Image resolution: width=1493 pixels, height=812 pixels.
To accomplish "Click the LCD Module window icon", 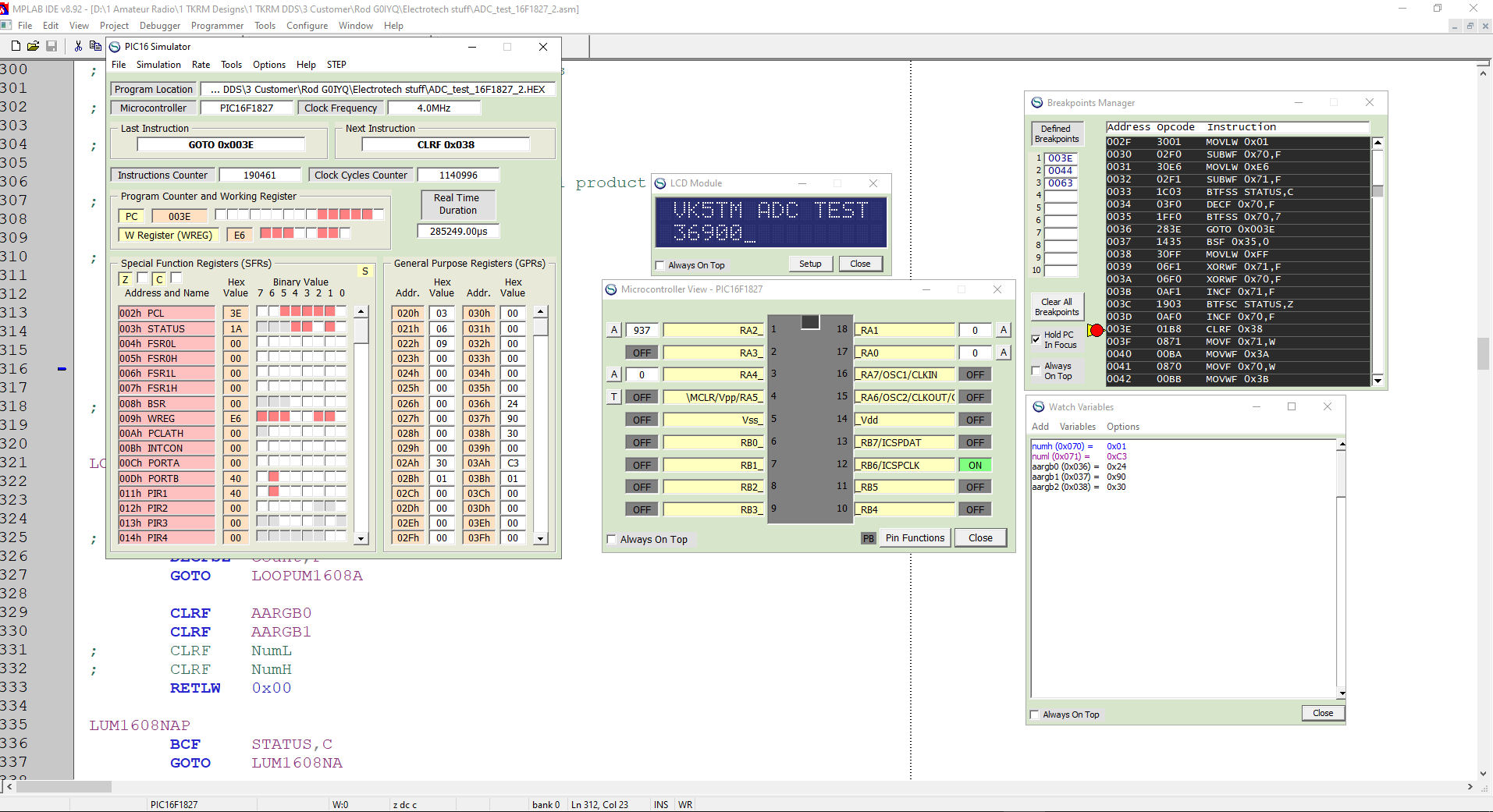I will [x=660, y=183].
